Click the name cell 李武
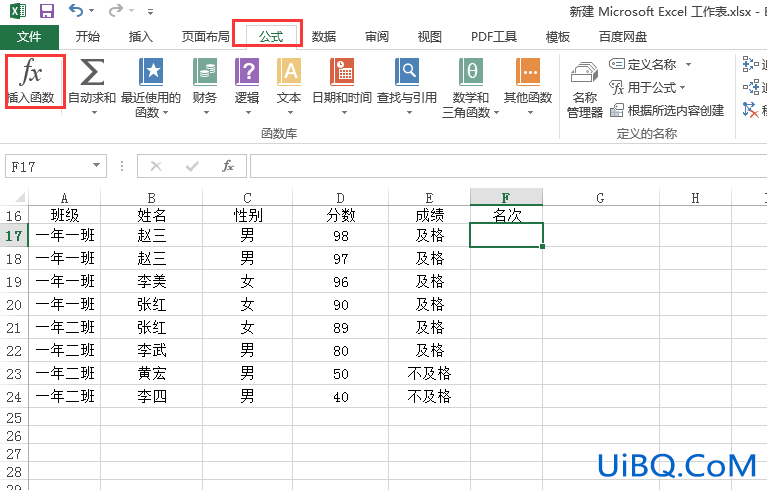The height and width of the screenshot is (490, 767). [x=152, y=351]
